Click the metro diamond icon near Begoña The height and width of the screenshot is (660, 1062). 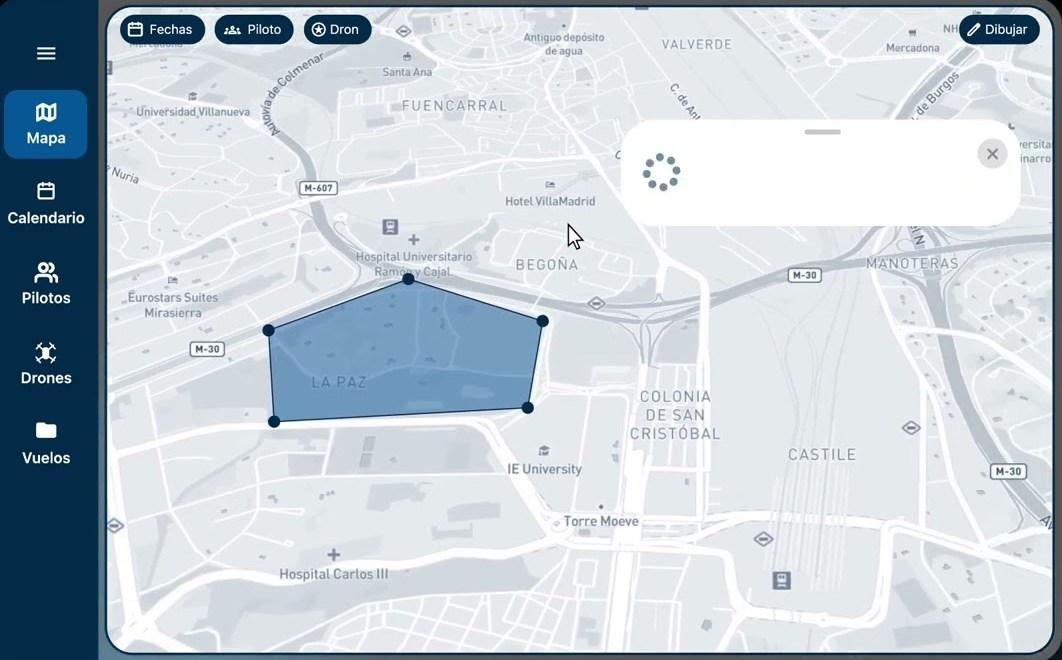(x=596, y=303)
